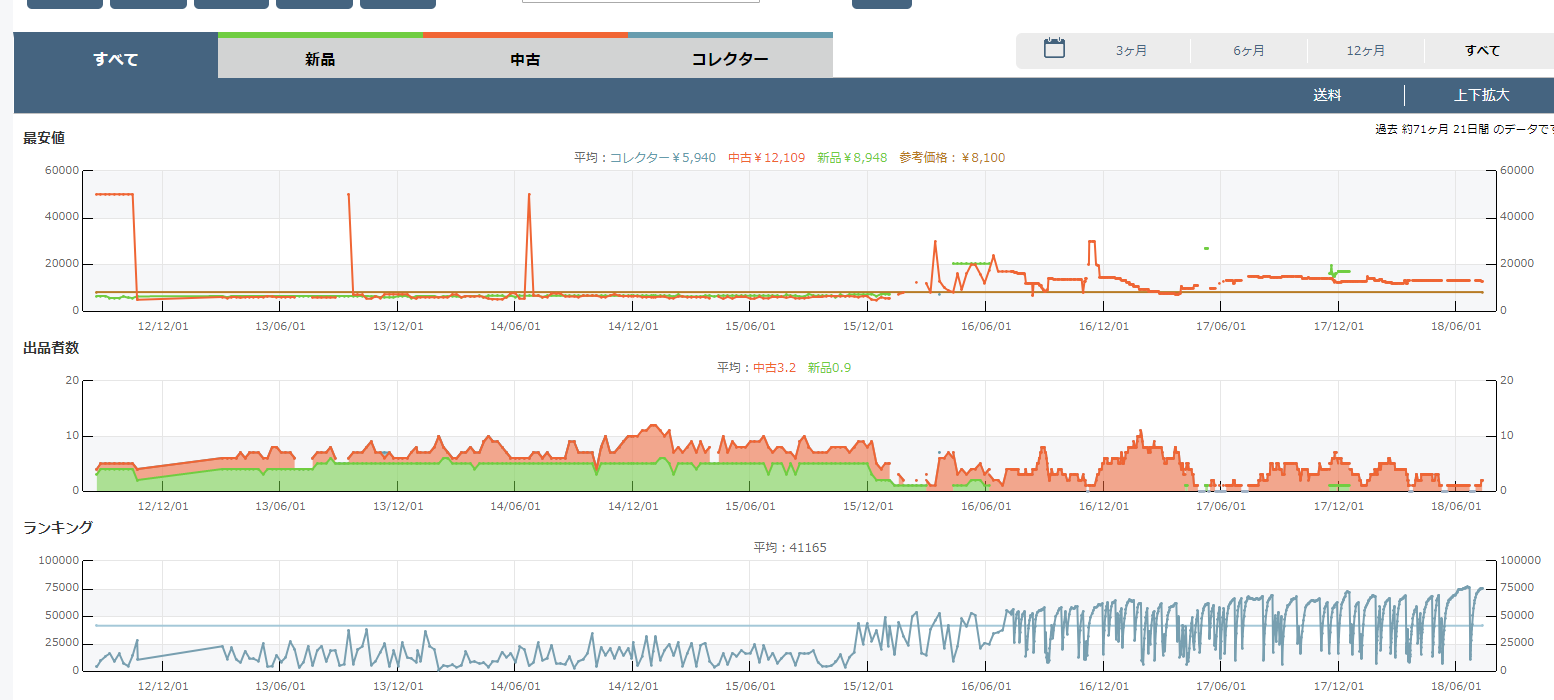Click the ranking line peak after 18/06/01
Screen dimensions: 1554x700
click(x=1467, y=587)
